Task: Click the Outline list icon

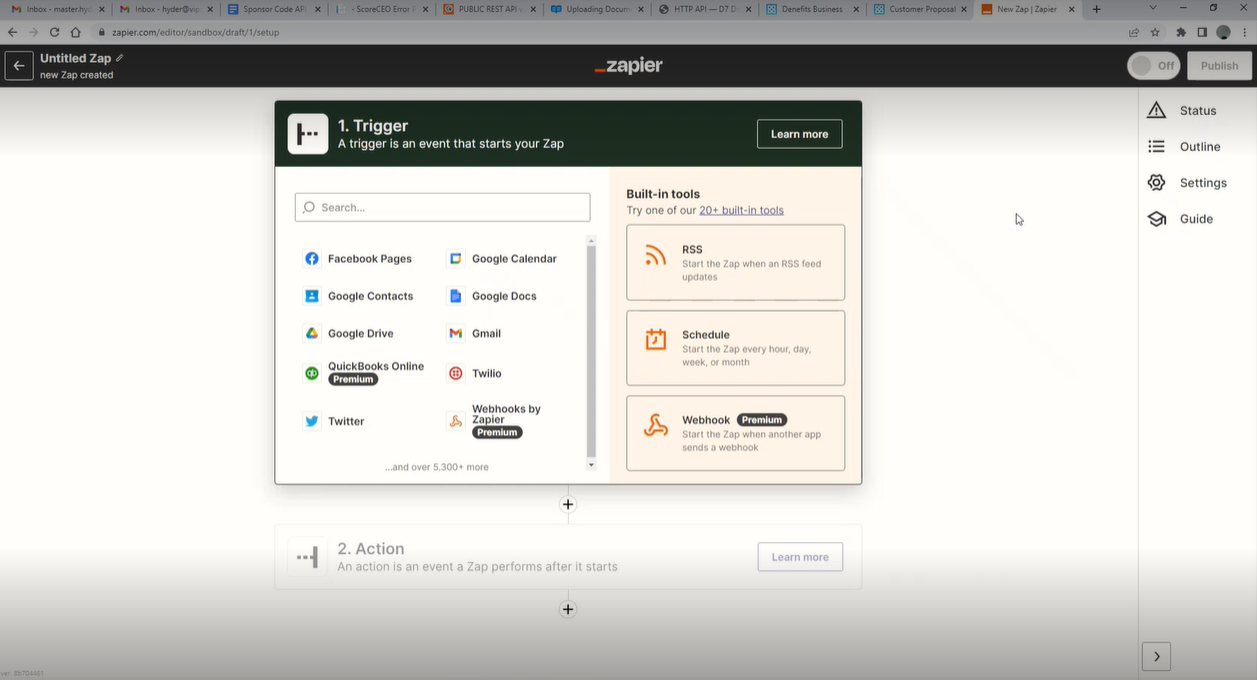Action: tap(1157, 146)
